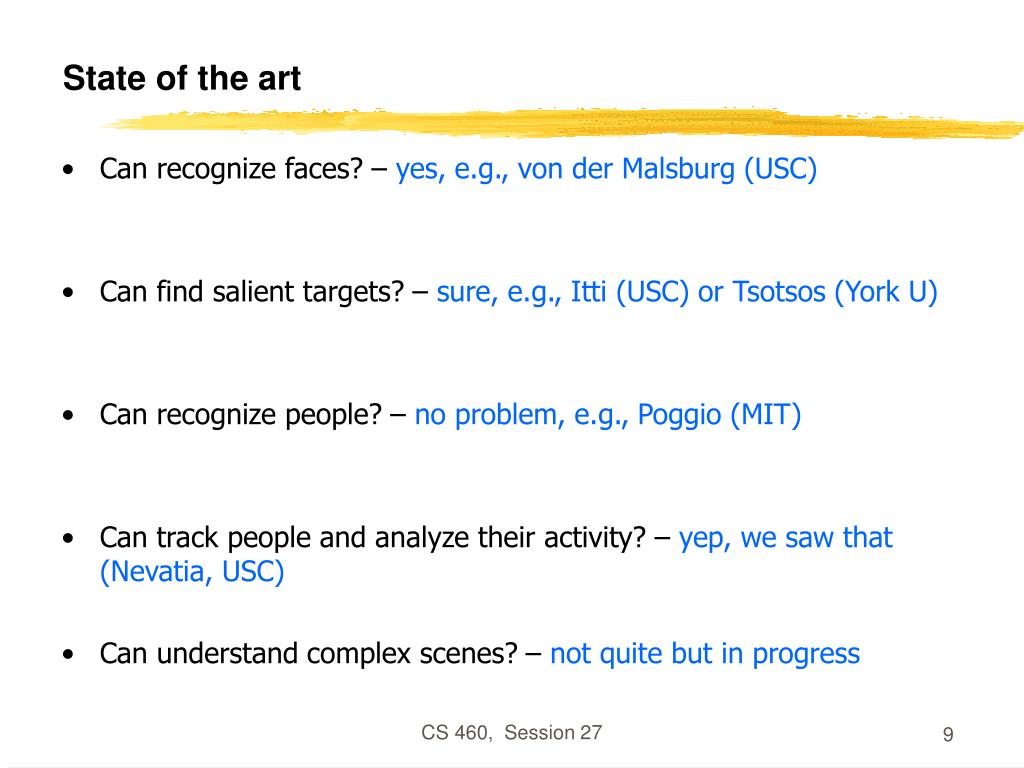Select the 'Can find salient targets?' text
Image resolution: width=1024 pixels, height=768 pixels.
pyautogui.click(x=252, y=293)
